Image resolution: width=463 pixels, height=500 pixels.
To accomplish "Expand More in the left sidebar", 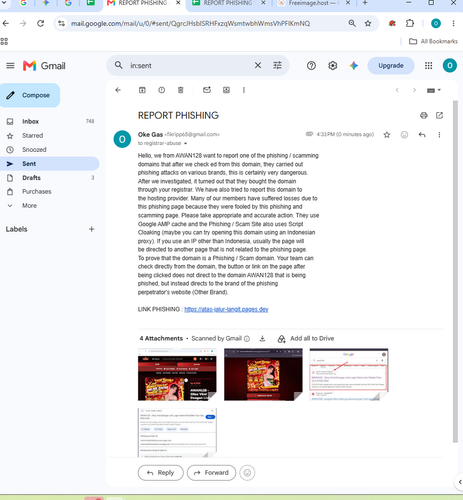I will pos(29,206).
